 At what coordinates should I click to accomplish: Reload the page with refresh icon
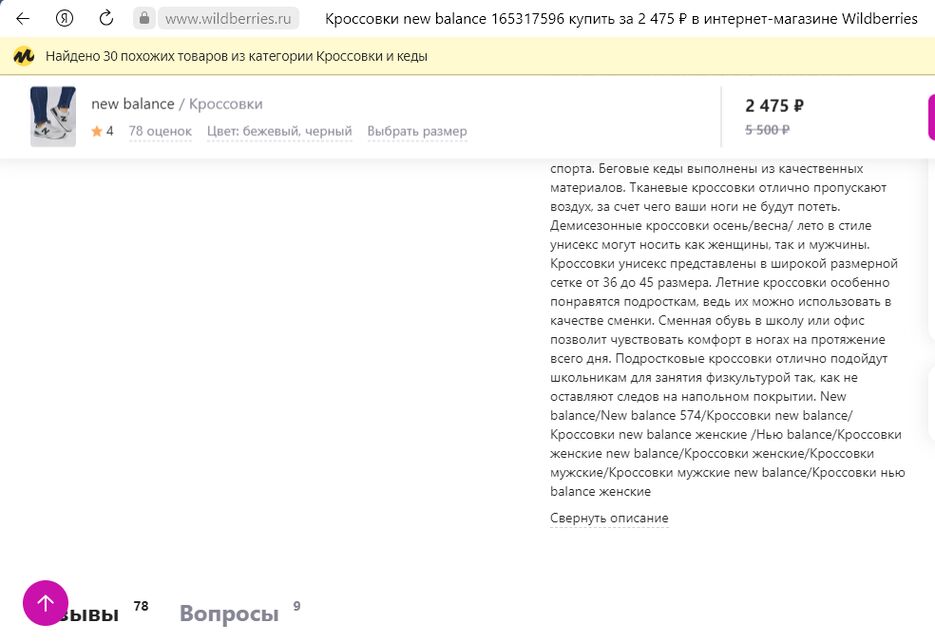coord(107,18)
